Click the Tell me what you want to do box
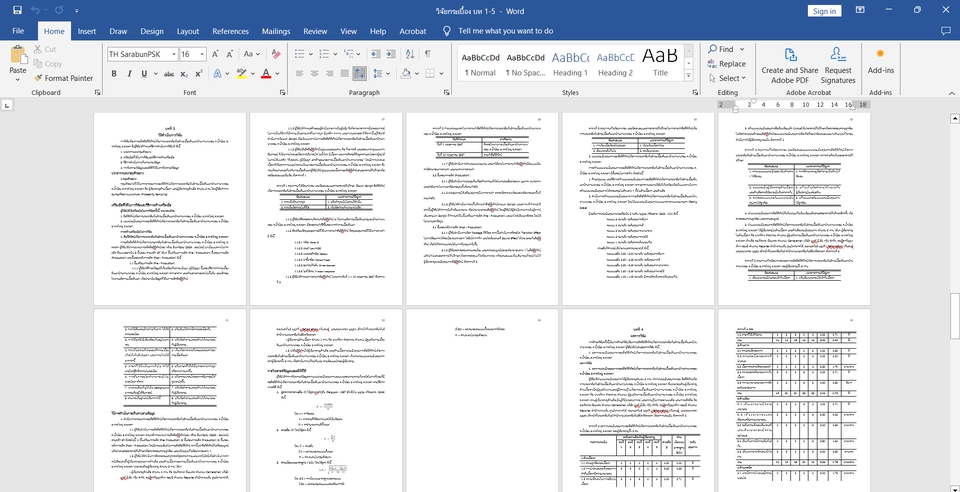The height and width of the screenshot is (492, 960). tap(505, 31)
